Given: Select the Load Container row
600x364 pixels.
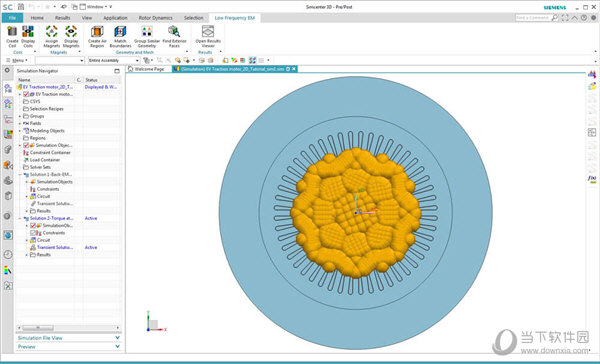Looking at the screenshot, I should 45,160.
